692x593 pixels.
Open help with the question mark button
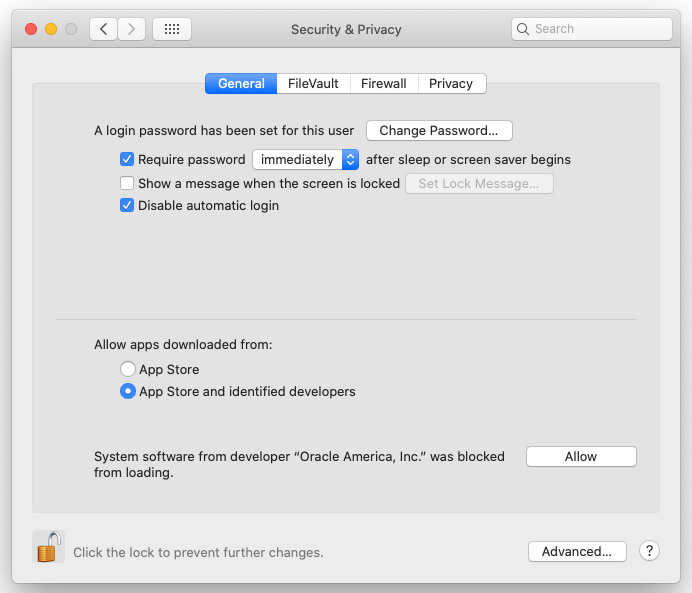coord(649,551)
